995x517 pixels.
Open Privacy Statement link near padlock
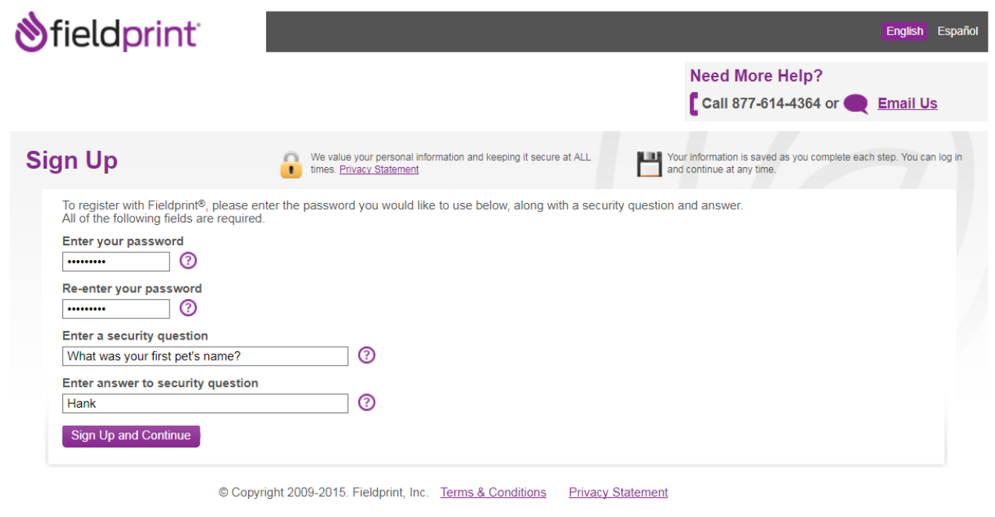click(x=379, y=170)
